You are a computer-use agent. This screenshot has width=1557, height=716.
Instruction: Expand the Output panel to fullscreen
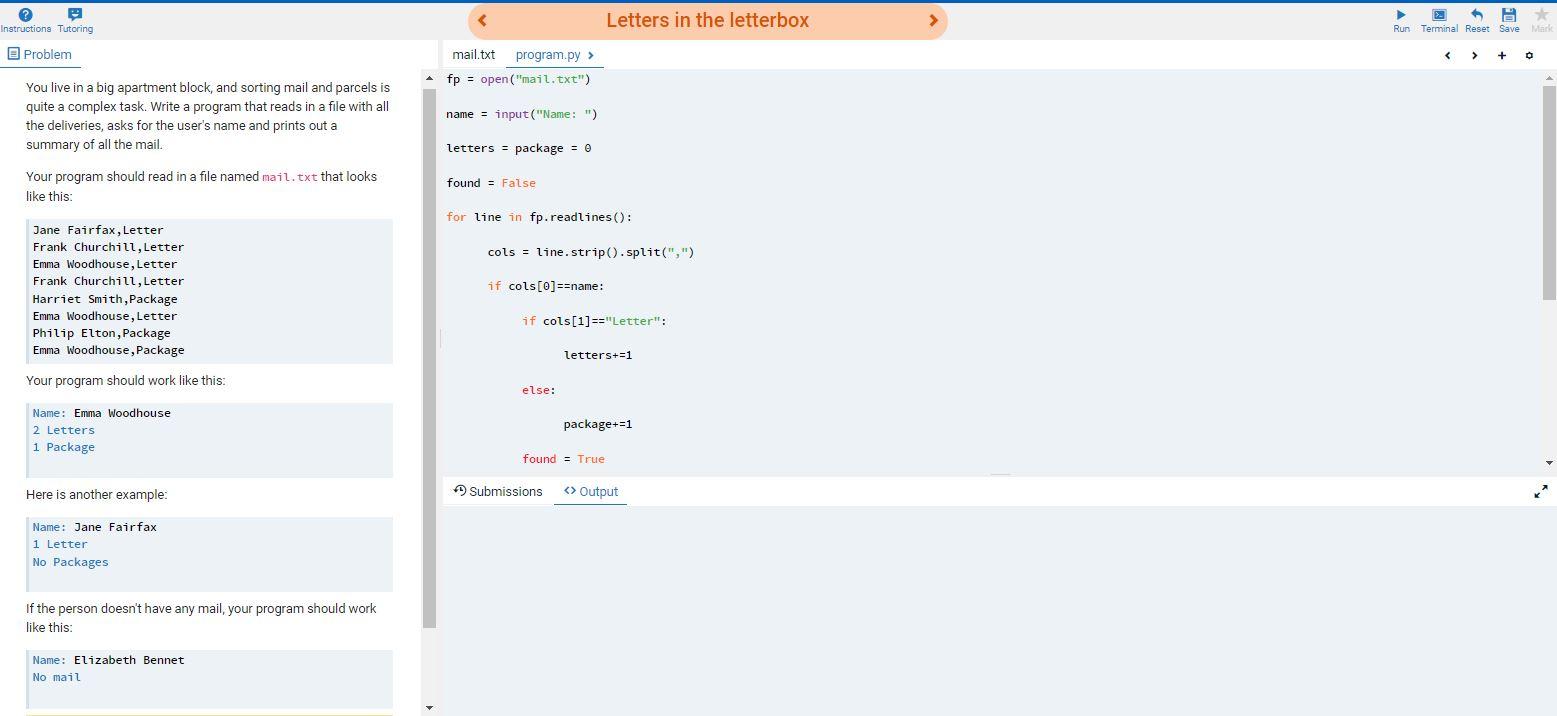click(x=1541, y=491)
